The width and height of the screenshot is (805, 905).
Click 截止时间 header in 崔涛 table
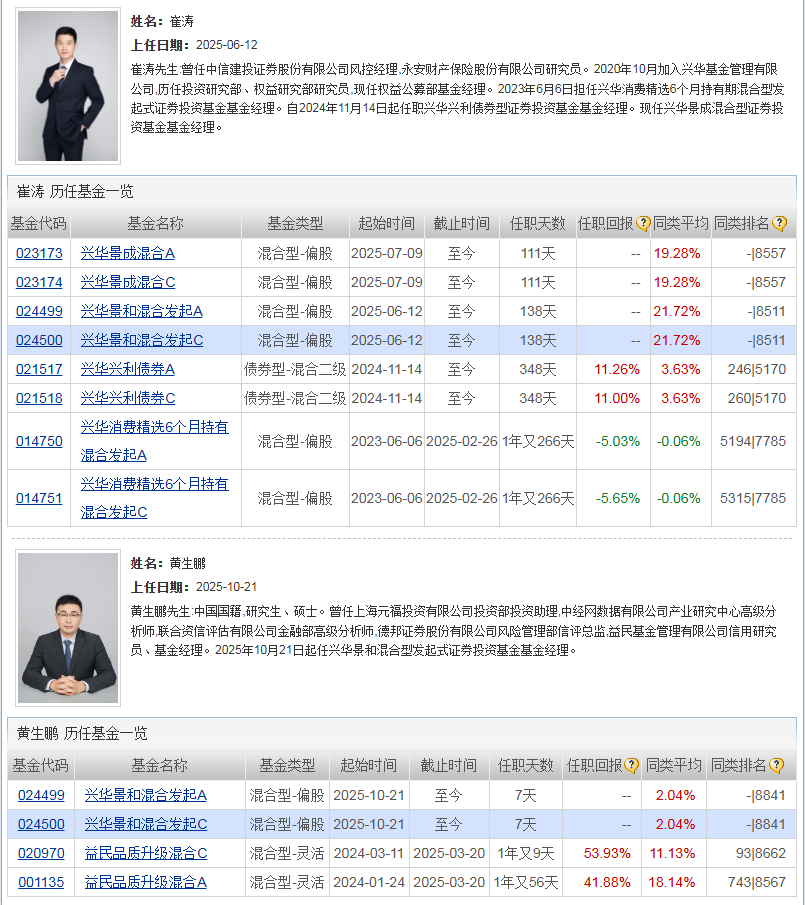[x=462, y=223]
